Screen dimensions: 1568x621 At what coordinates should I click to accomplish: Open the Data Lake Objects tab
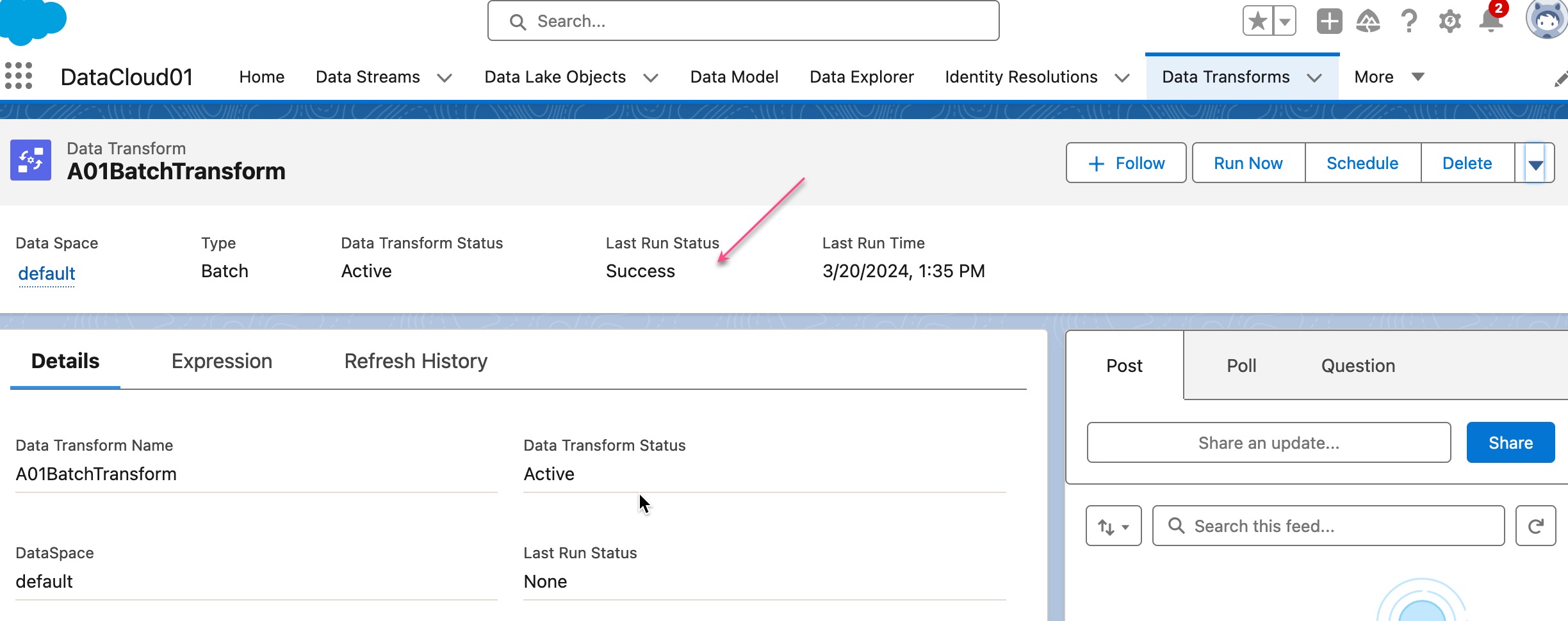point(555,77)
